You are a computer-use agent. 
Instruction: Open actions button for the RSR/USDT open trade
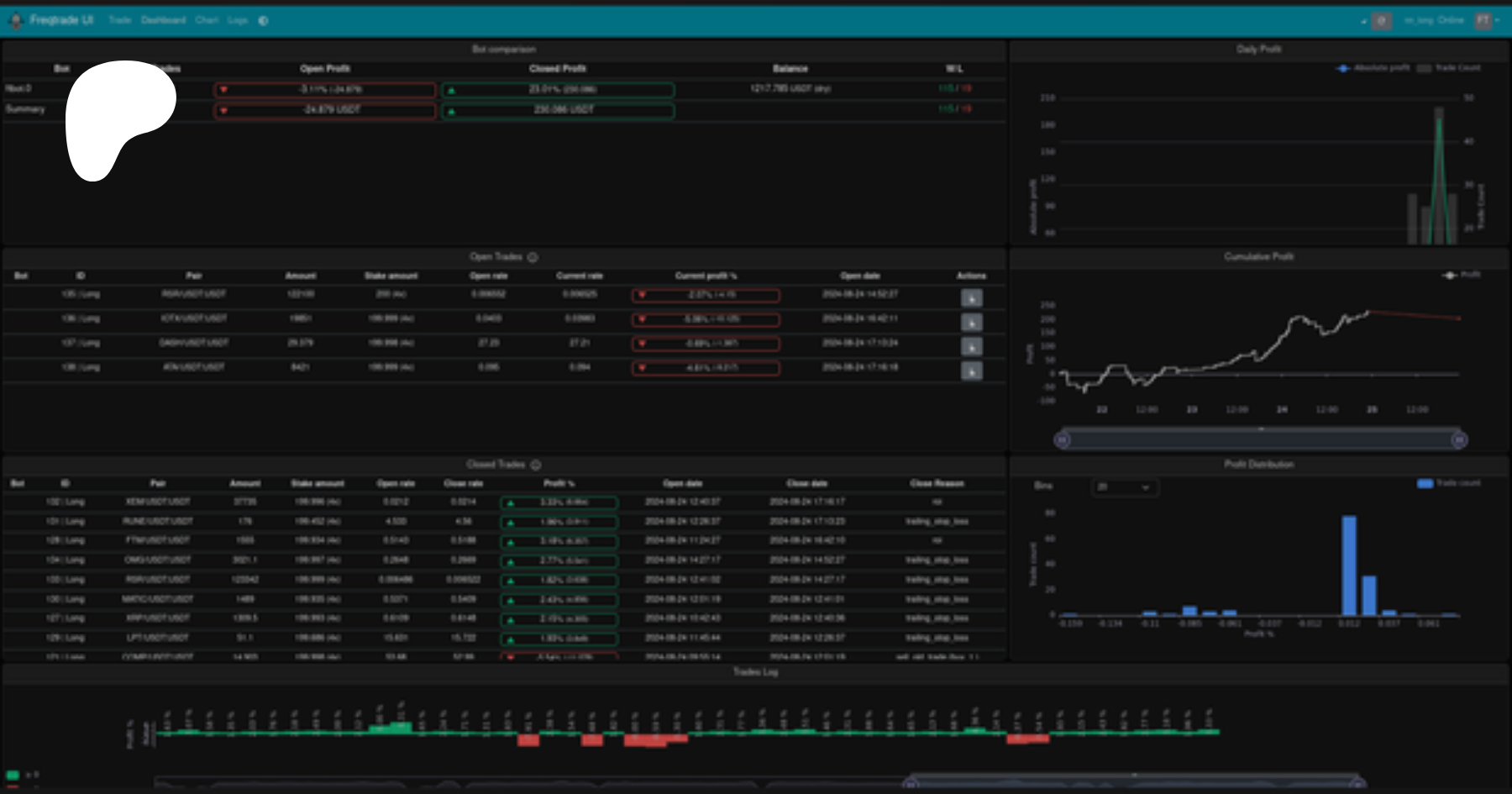coord(971,298)
